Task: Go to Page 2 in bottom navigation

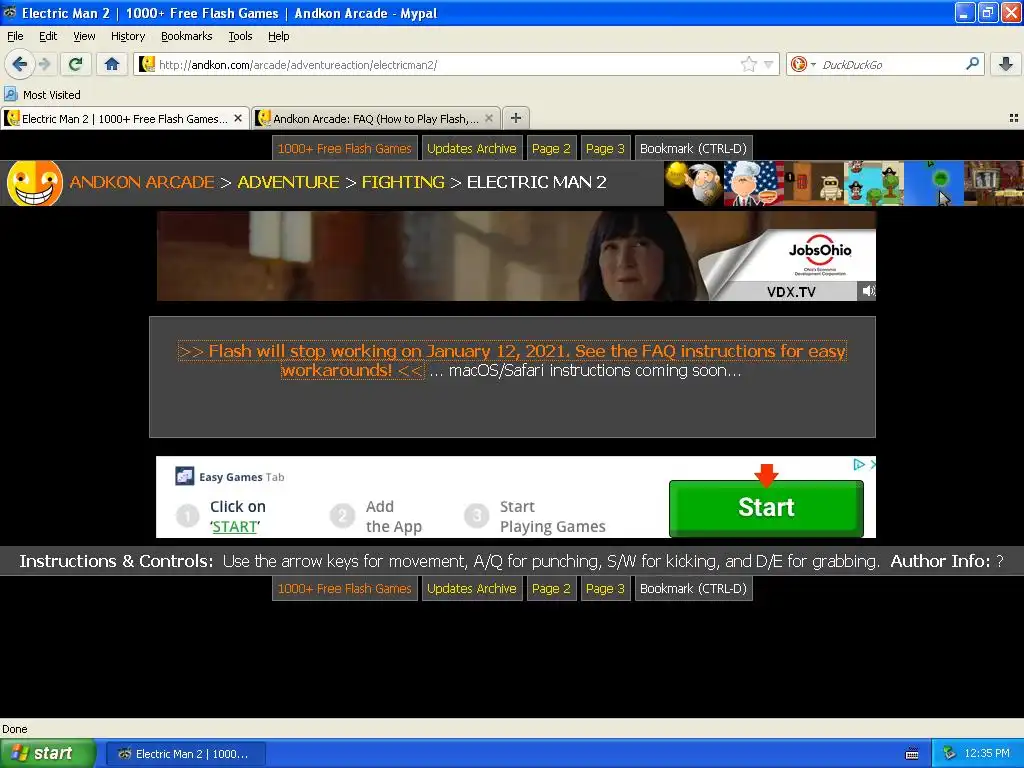Action: pyautogui.click(x=551, y=588)
